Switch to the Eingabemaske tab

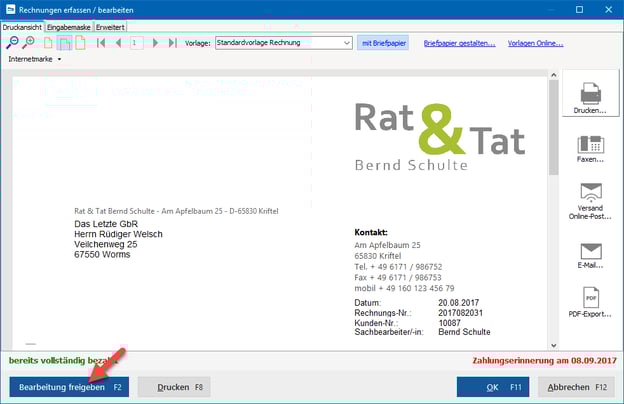(x=69, y=26)
